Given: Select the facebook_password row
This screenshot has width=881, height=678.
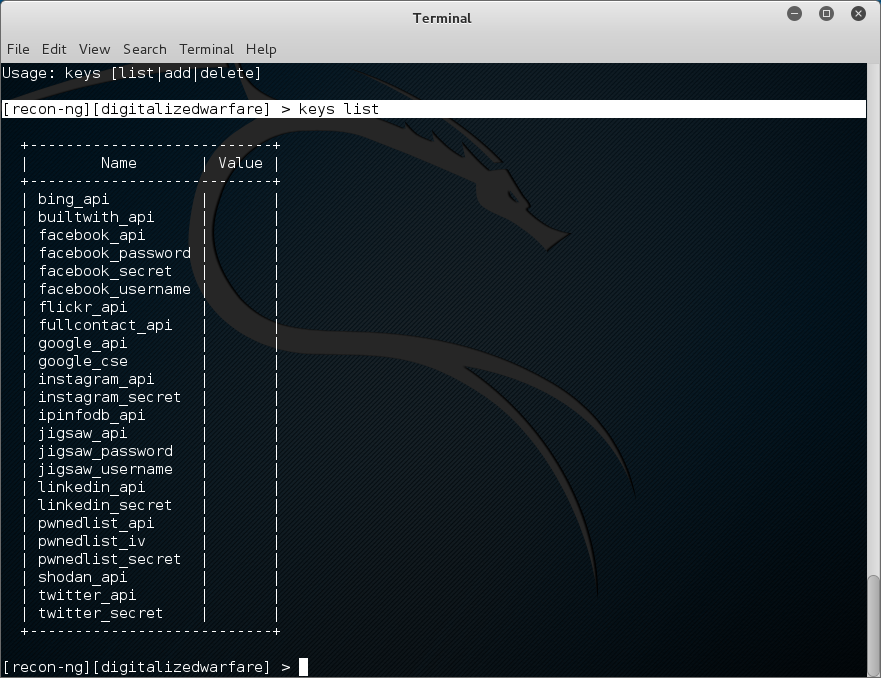Looking at the screenshot, I should click(x=150, y=253).
